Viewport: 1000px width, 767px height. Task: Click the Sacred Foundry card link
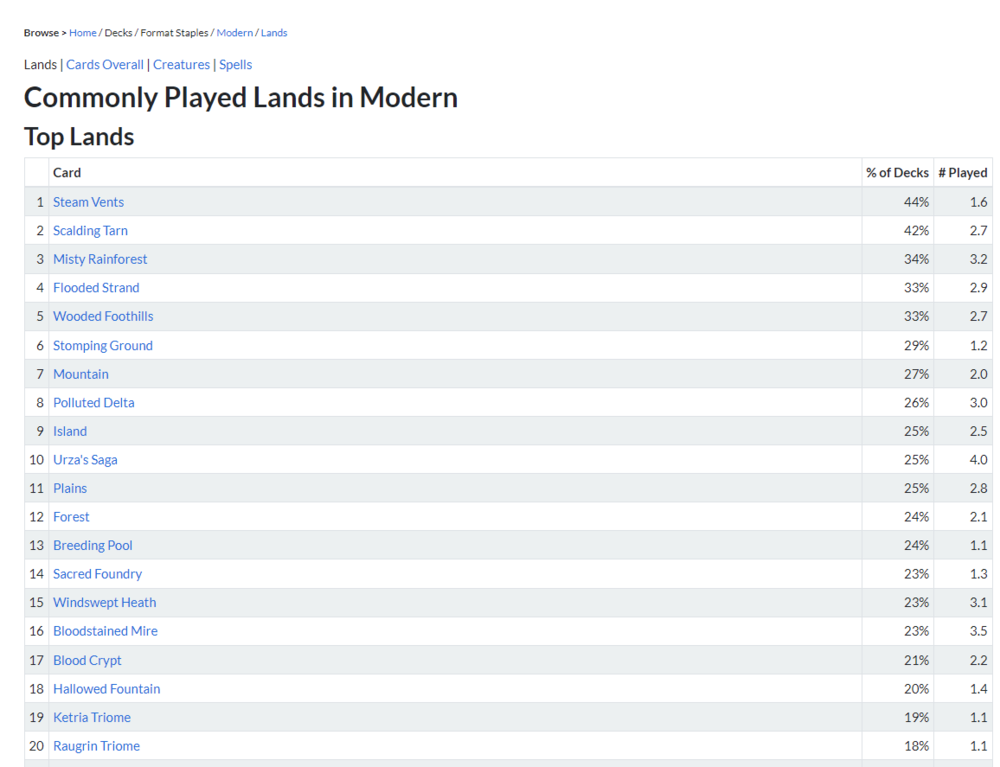pyautogui.click(x=97, y=574)
